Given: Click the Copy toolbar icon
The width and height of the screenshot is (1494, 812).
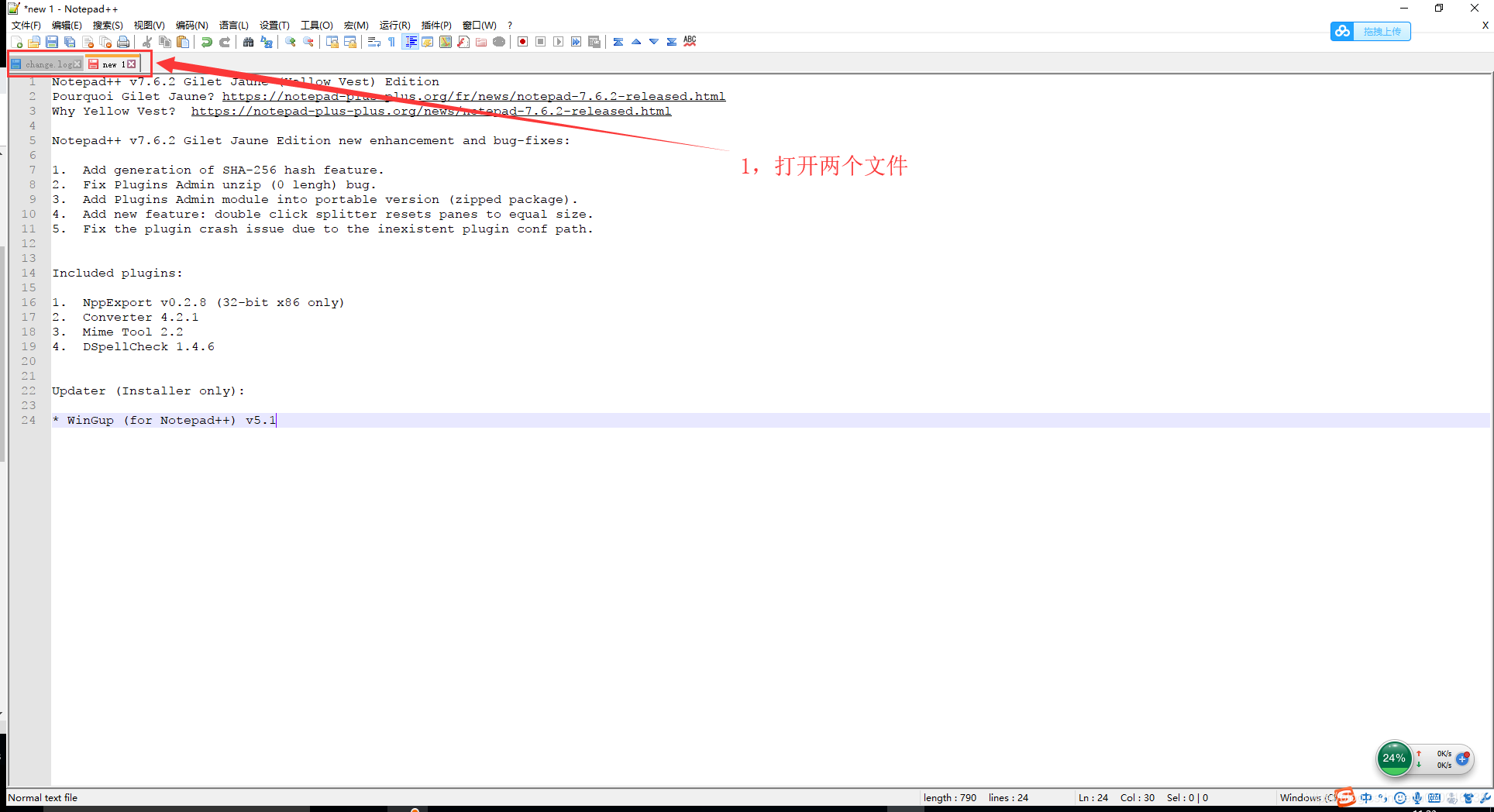Looking at the screenshot, I should pos(165,42).
